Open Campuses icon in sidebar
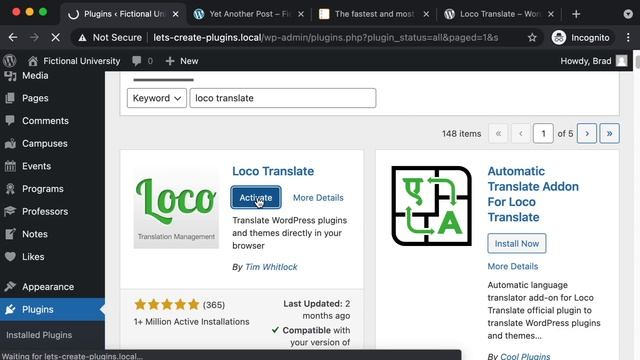This screenshot has width=640, height=360. tap(10, 143)
